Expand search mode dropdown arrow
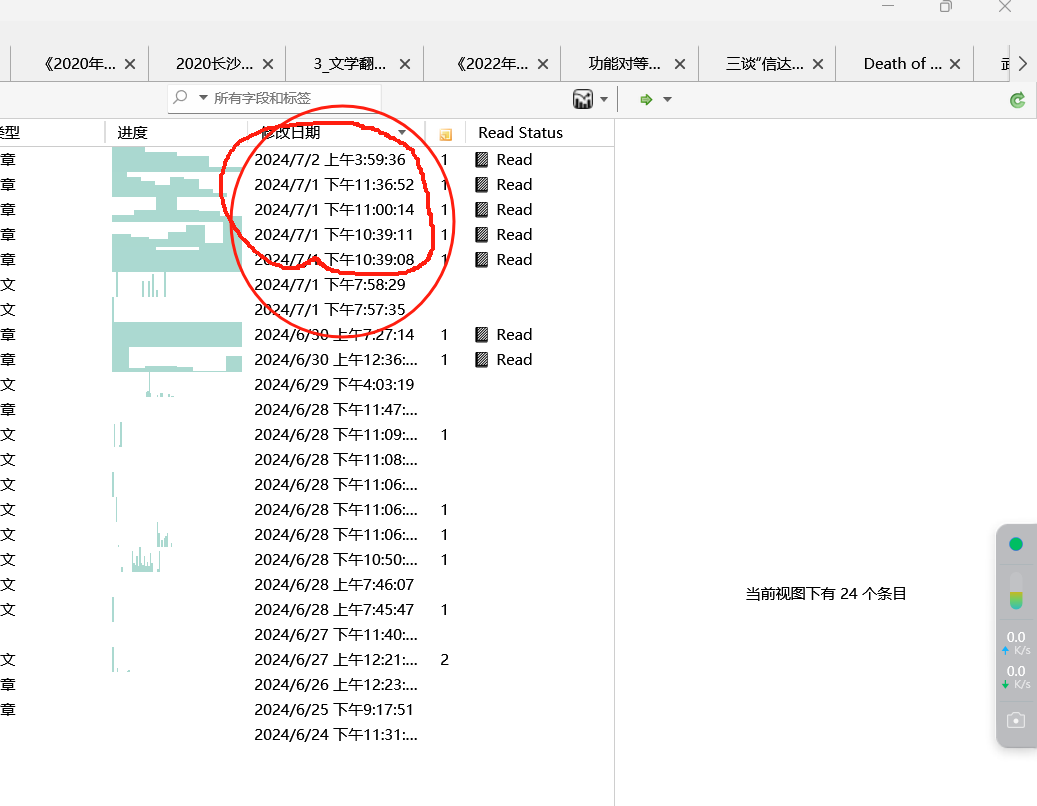The height and width of the screenshot is (806, 1037). pyautogui.click(x=203, y=98)
